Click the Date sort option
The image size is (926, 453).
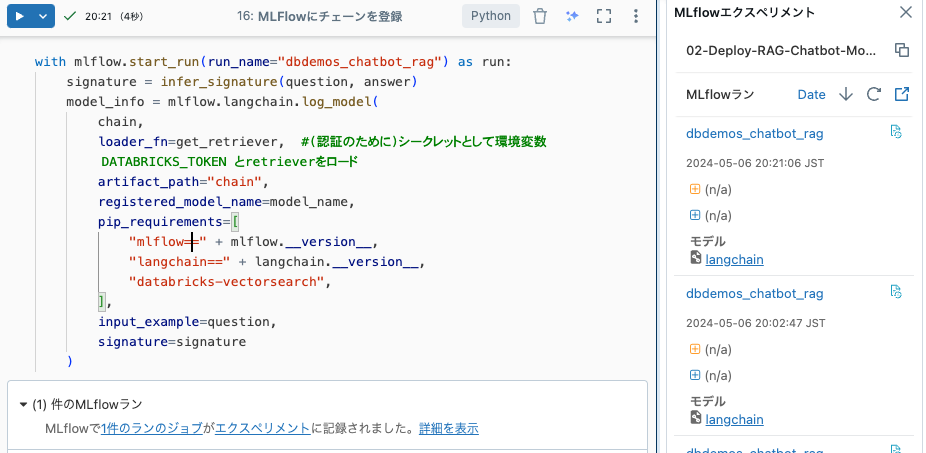point(811,94)
